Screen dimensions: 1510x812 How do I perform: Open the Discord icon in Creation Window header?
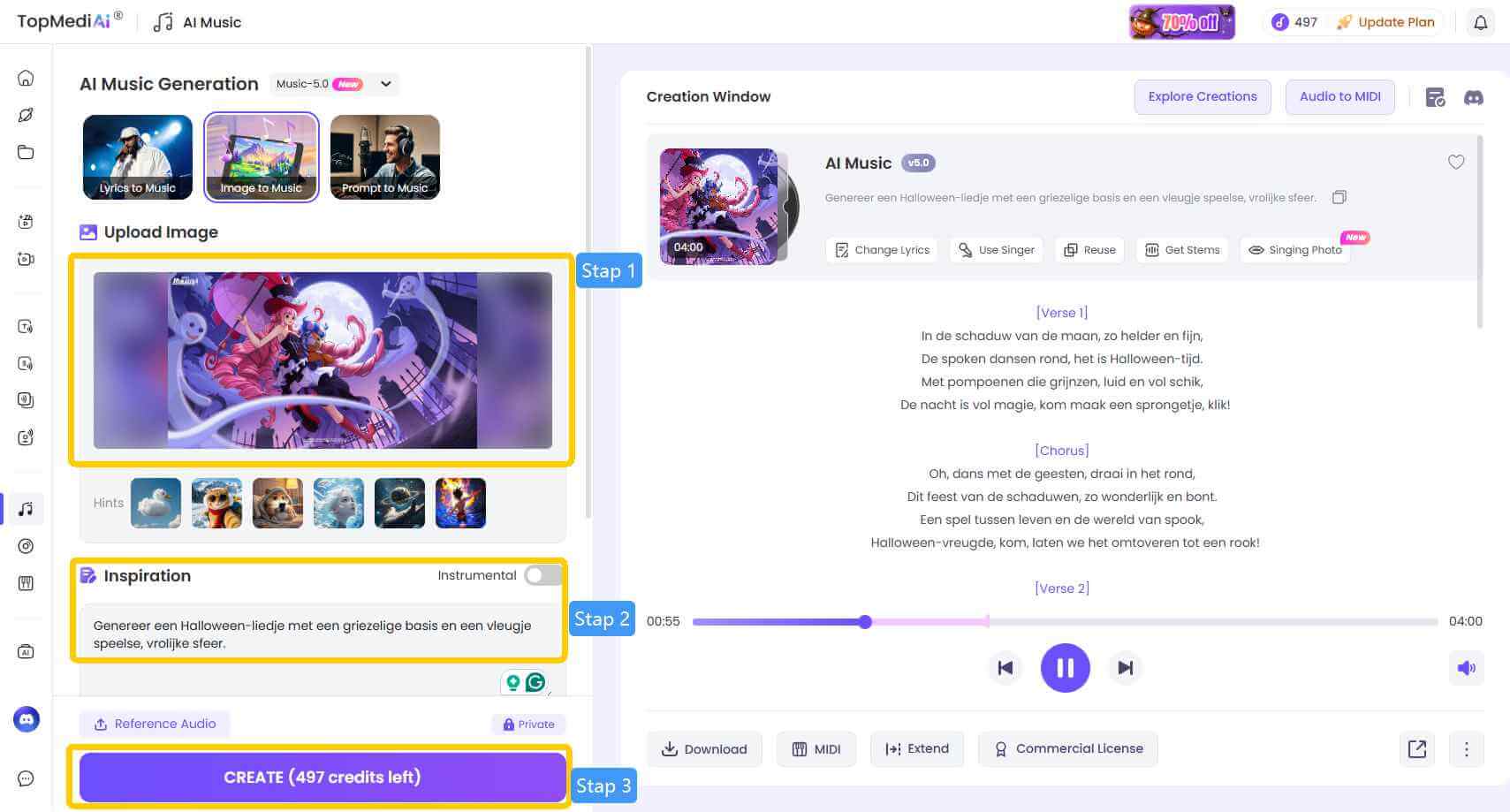click(1473, 97)
